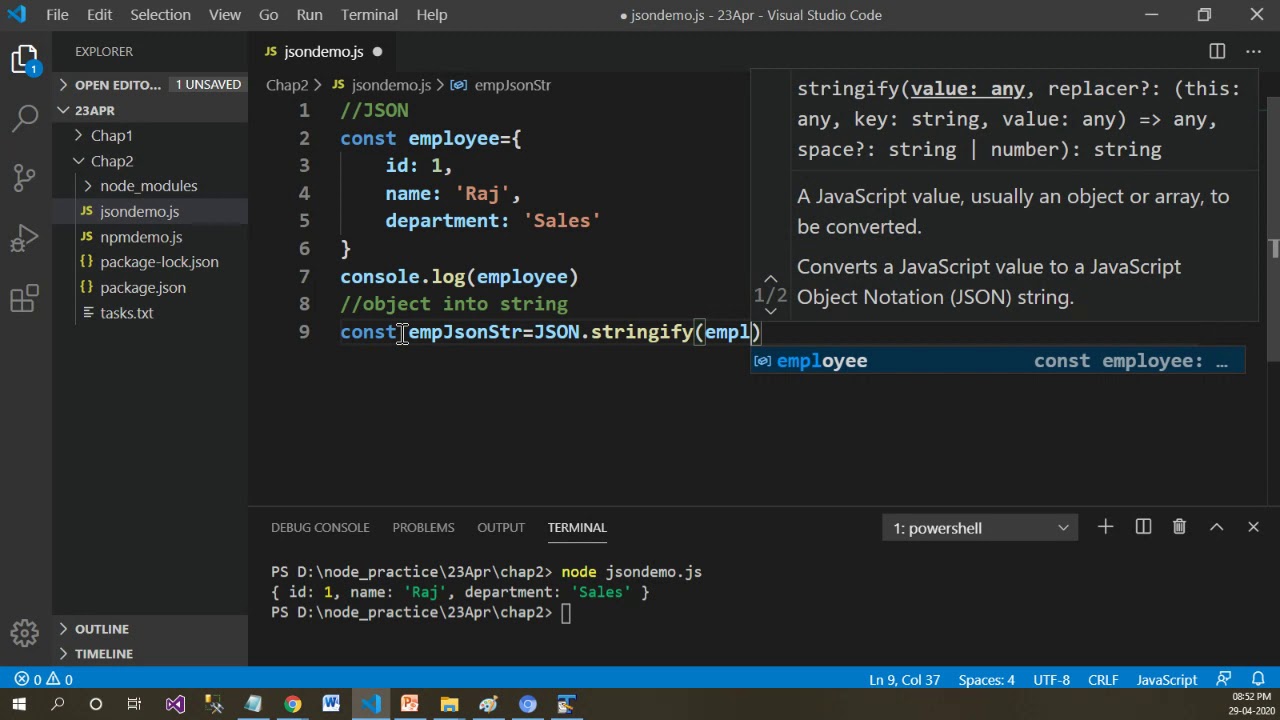Screen dimensions: 1280x720
Task: Open File Explorer from taskbar
Action: [x=449, y=705]
